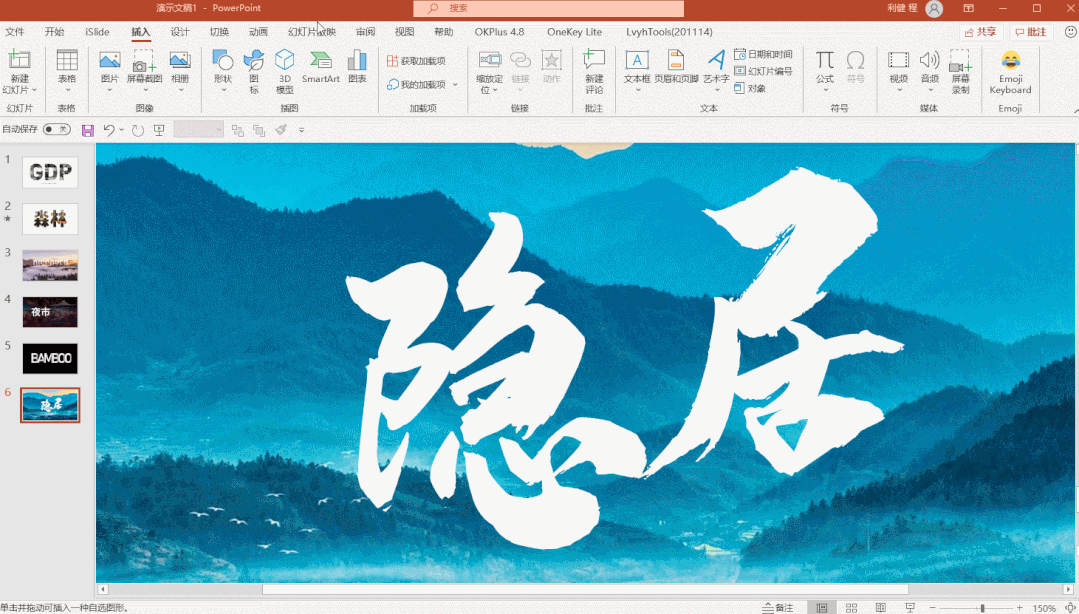Viewport: 1079px width, 614px height.
Task: Select slide 2 森林 thumbnail
Action: 50,219
